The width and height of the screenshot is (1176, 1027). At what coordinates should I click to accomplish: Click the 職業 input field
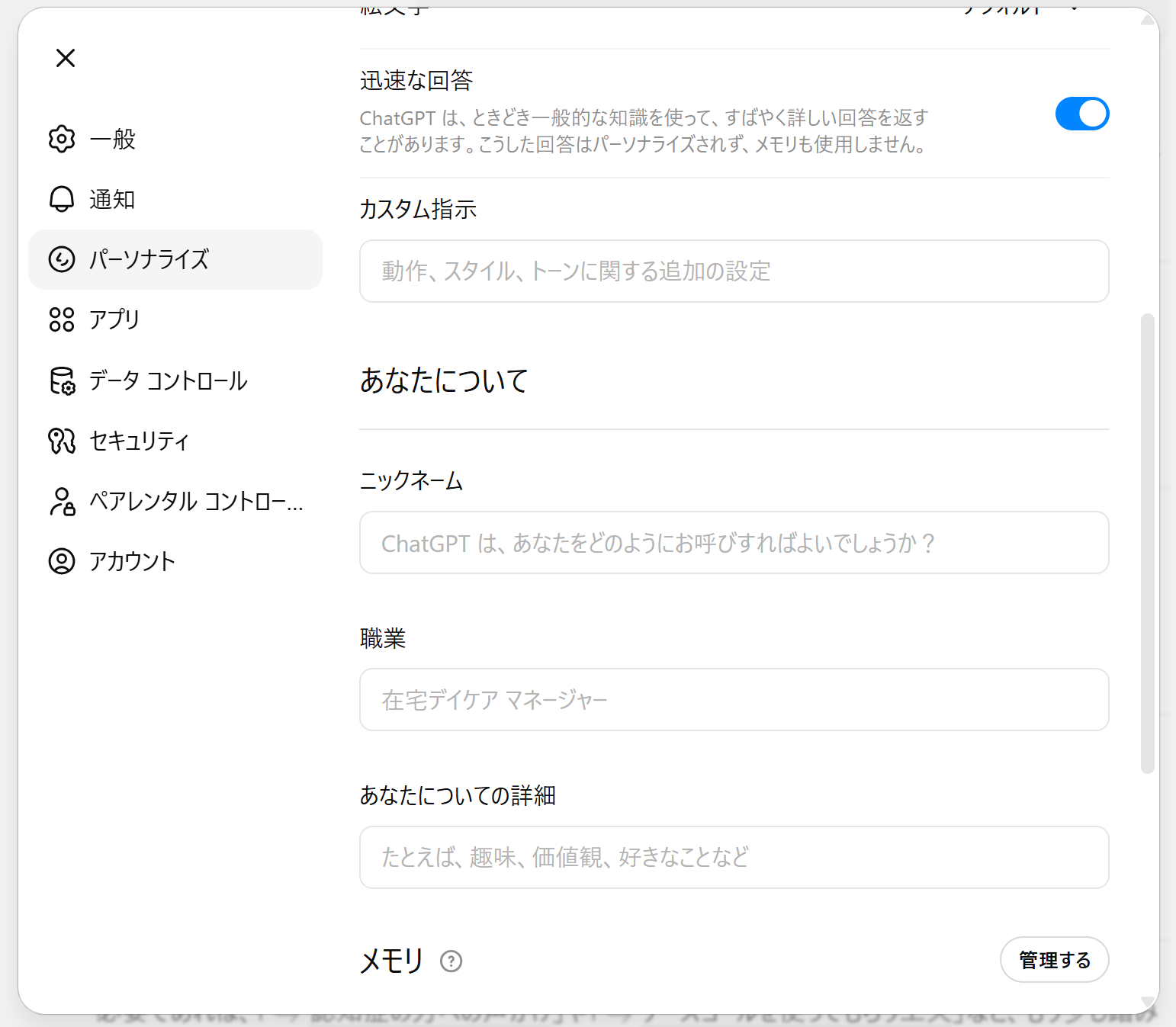pos(734,700)
